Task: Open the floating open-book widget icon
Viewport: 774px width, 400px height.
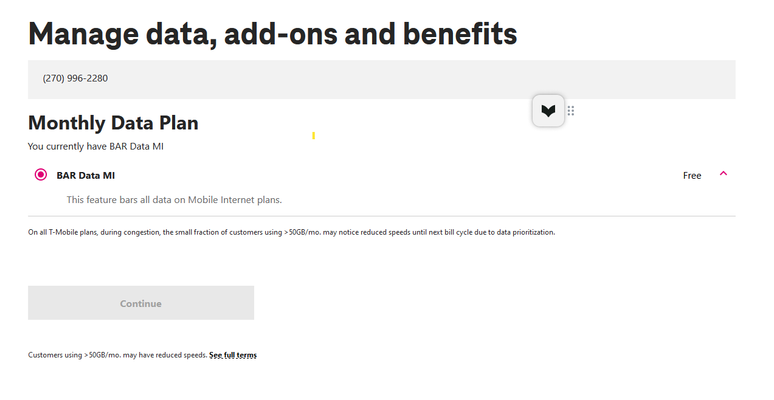Action: pos(548,111)
